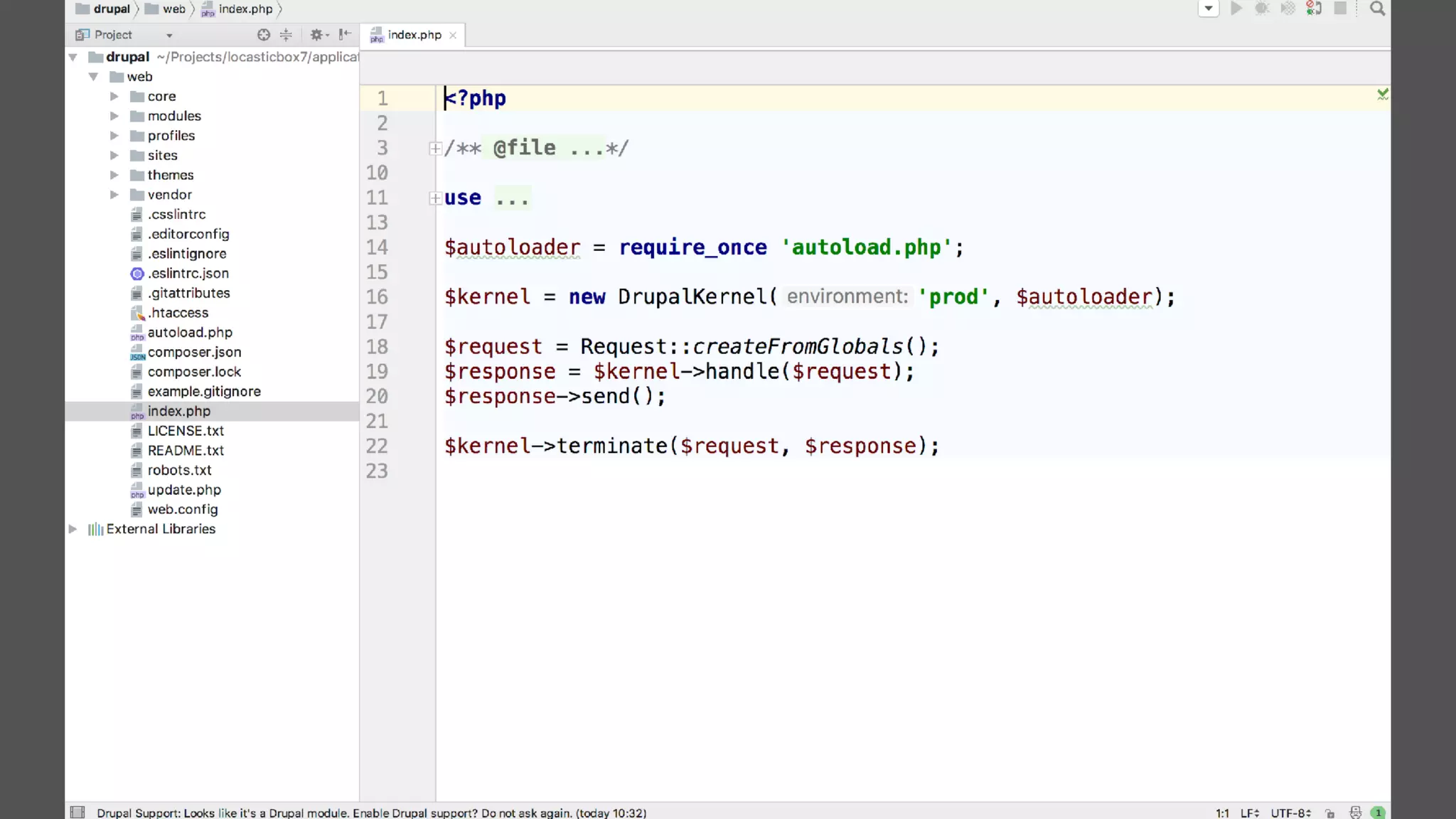Open composer.json from the project tree

(x=194, y=352)
